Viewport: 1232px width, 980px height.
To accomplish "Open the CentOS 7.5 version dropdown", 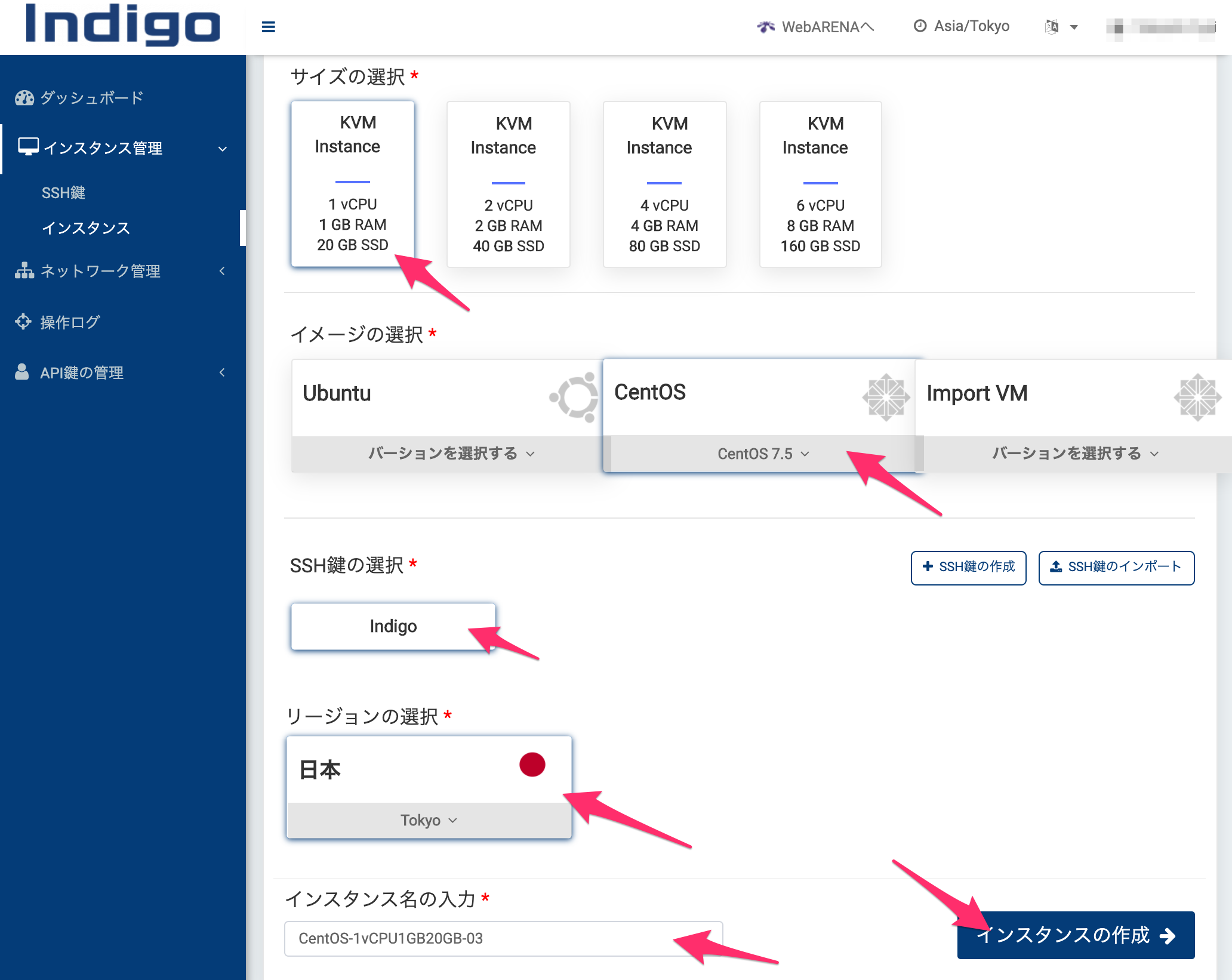I will coord(763,454).
